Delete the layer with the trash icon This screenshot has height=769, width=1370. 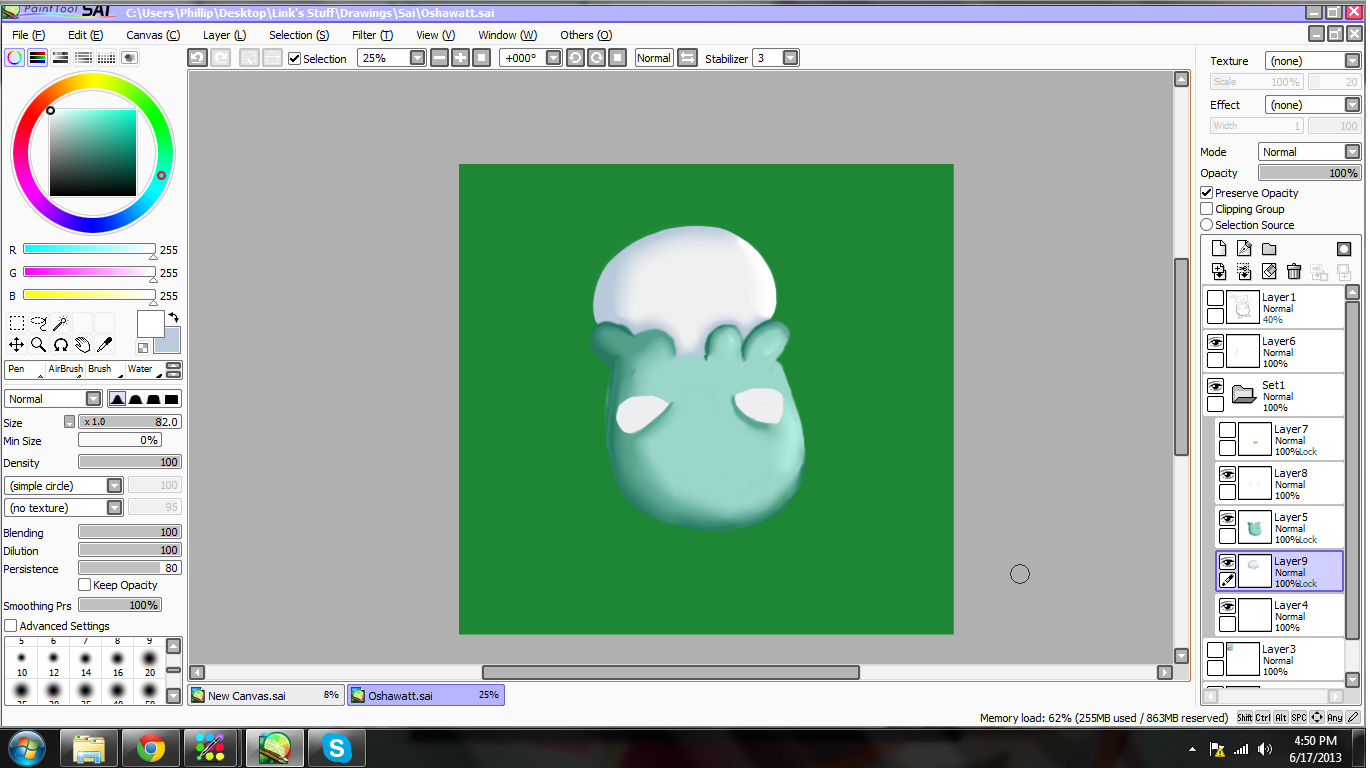pyautogui.click(x=1294, y=271)
